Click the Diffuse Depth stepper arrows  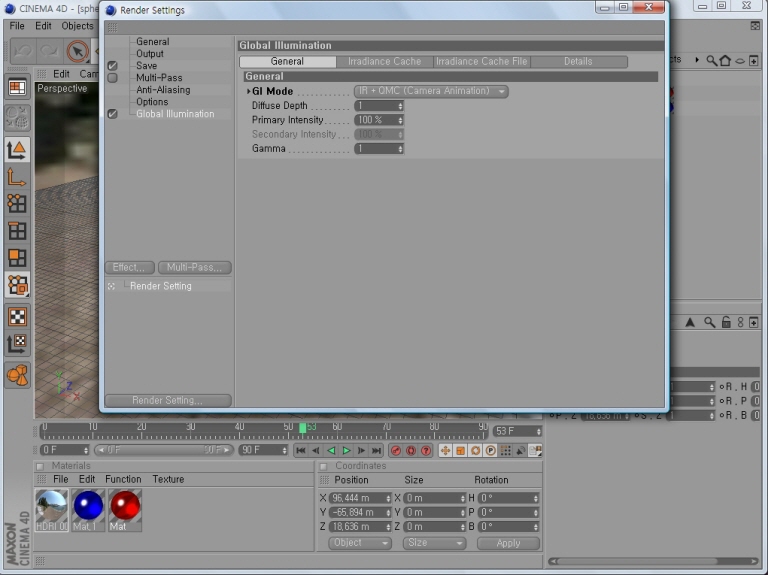click(x=400, y=106)
